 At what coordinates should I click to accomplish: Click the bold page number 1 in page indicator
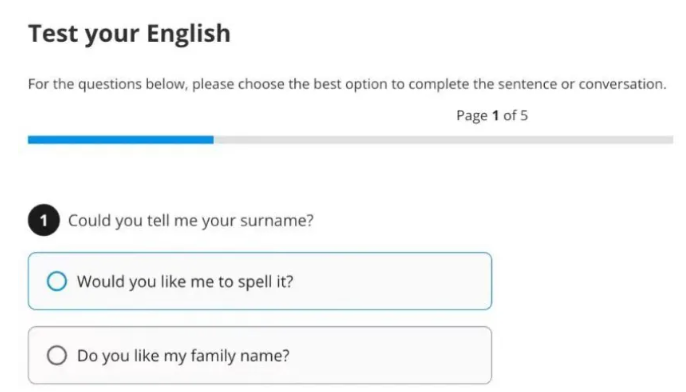point(495,116)
